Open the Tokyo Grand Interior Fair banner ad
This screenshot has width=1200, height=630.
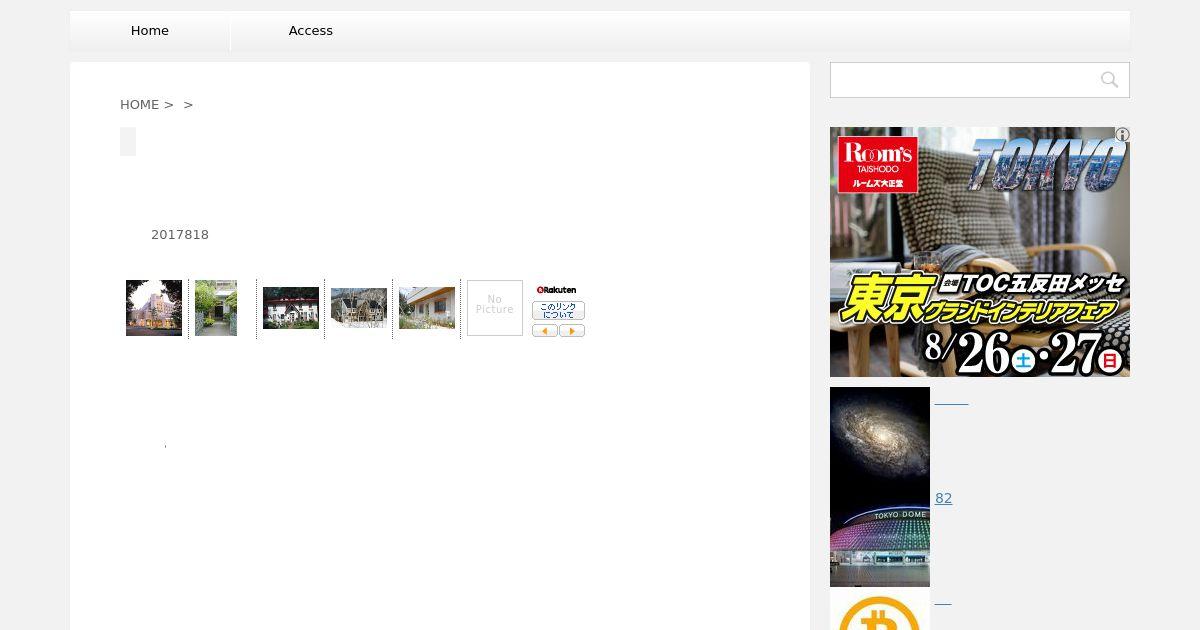coord(980,252)
